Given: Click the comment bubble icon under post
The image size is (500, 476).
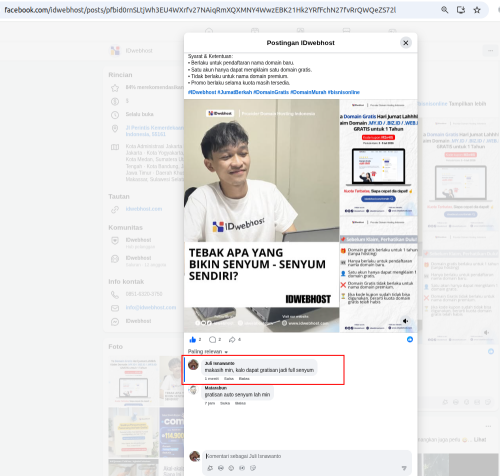Looking at the screenshot, I should [212, 340].
